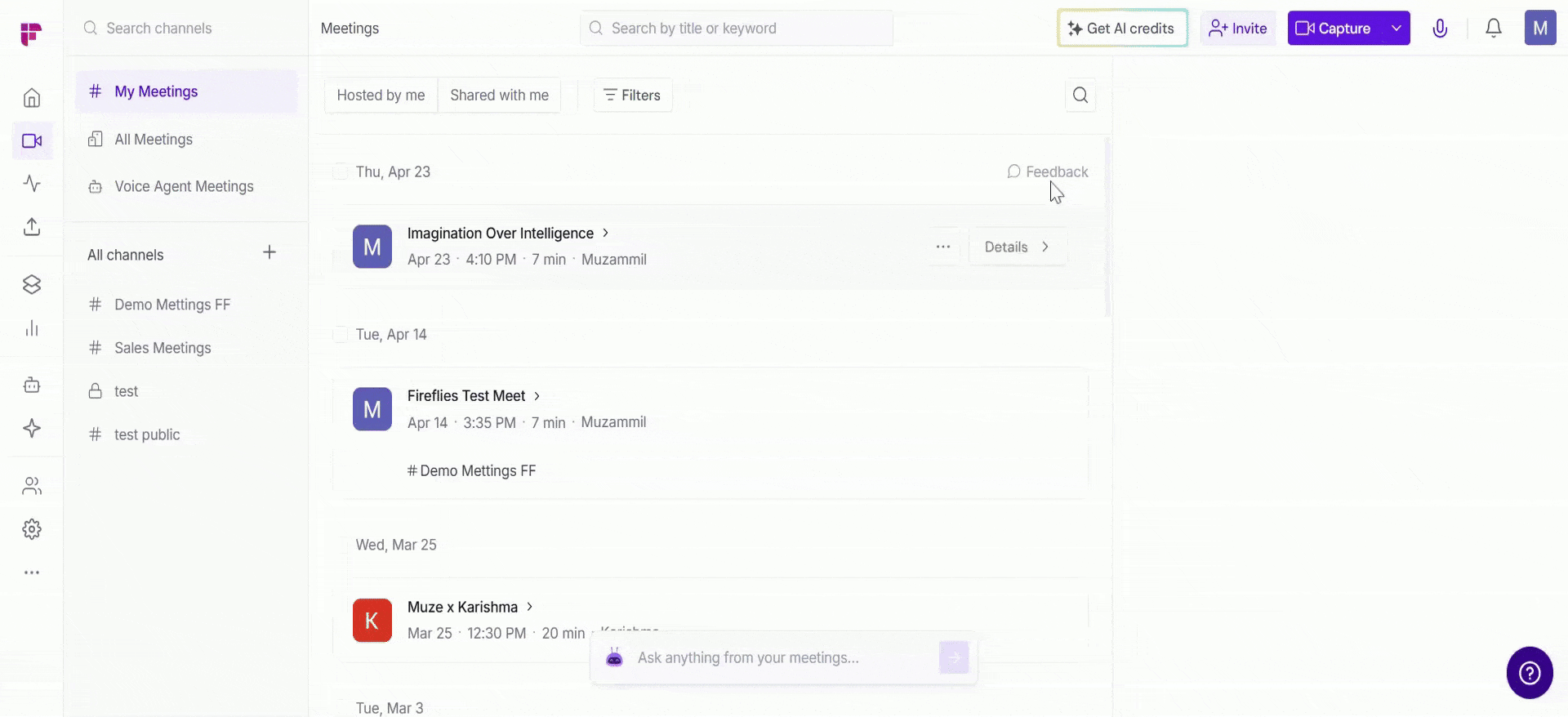Image resolution: width=1568 pixels, height=717 pixels.
Task: Open the upload icon in sidebar
Action: click(32, 227)
